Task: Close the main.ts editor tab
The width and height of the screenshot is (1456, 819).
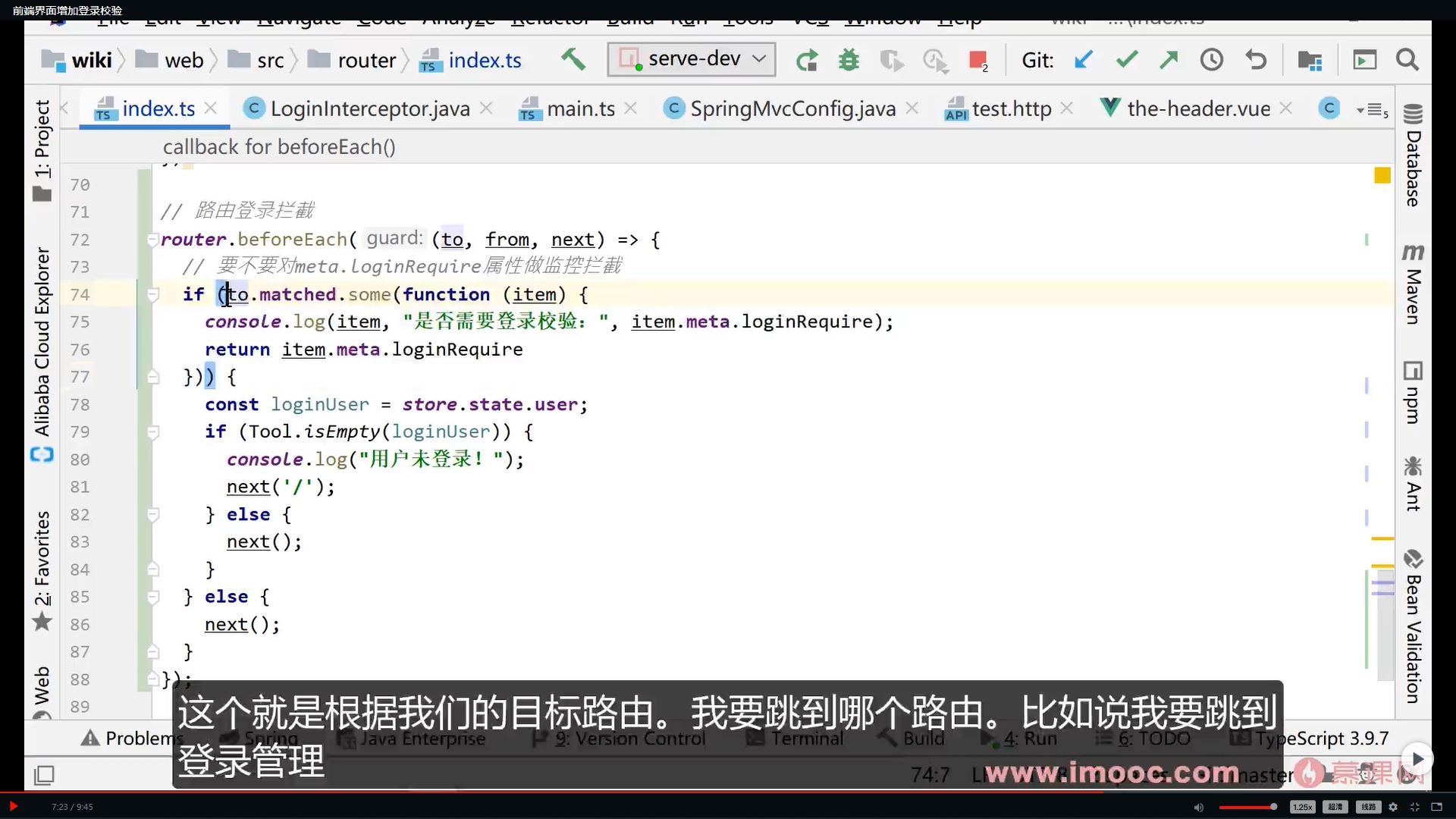Action: coord(630,109)
